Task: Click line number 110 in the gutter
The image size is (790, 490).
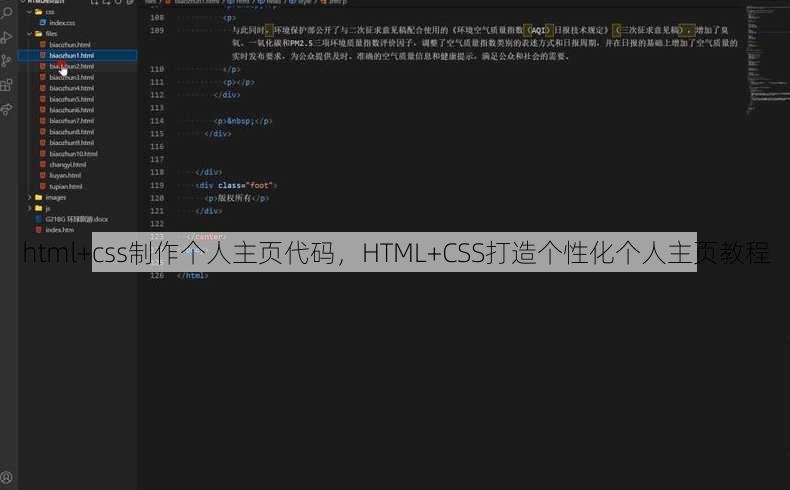Action: pos(157,69)
